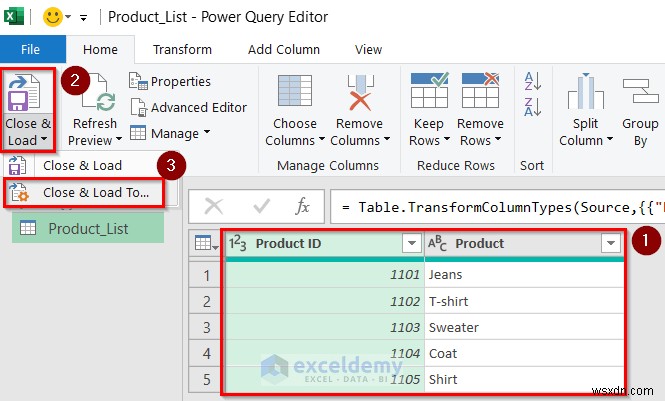Click the cell containing Coat
Image resolution: width=665 pixels, height=401 pixels.
(524, 353)
